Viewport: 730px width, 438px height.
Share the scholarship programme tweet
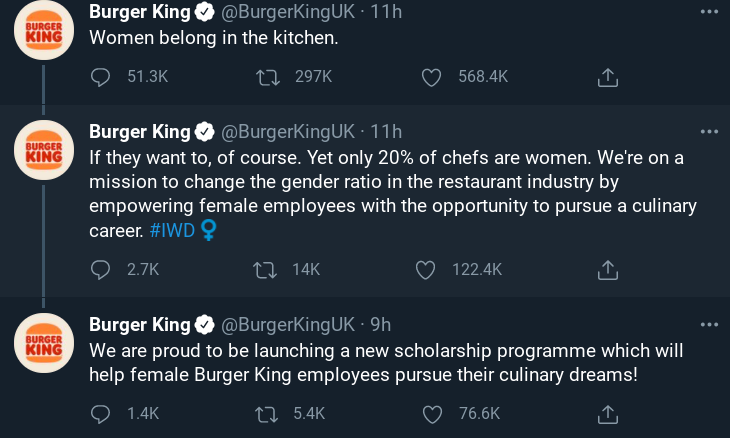click(x=608, y=414)
